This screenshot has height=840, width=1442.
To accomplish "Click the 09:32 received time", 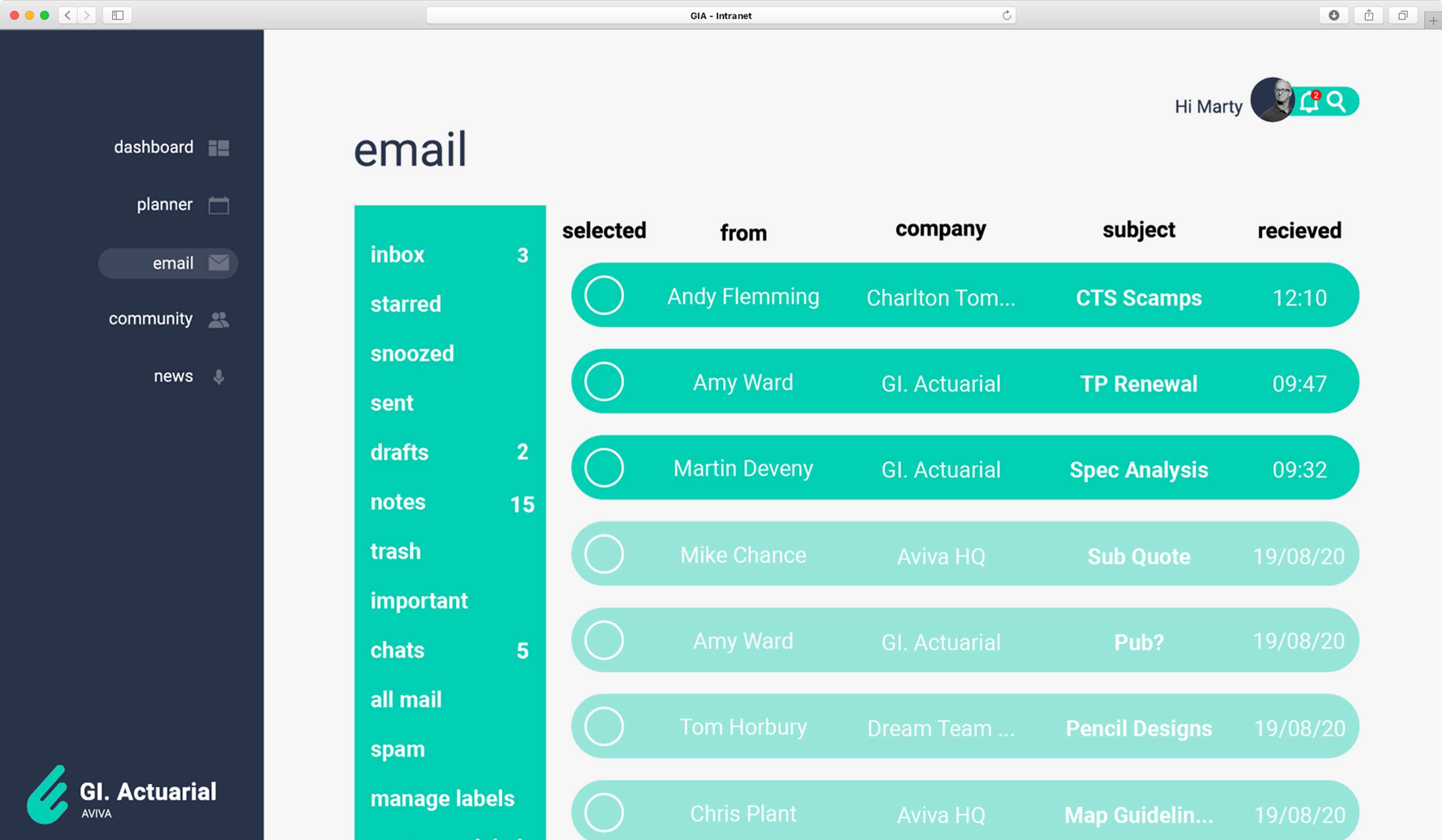I will point(1300,470).
